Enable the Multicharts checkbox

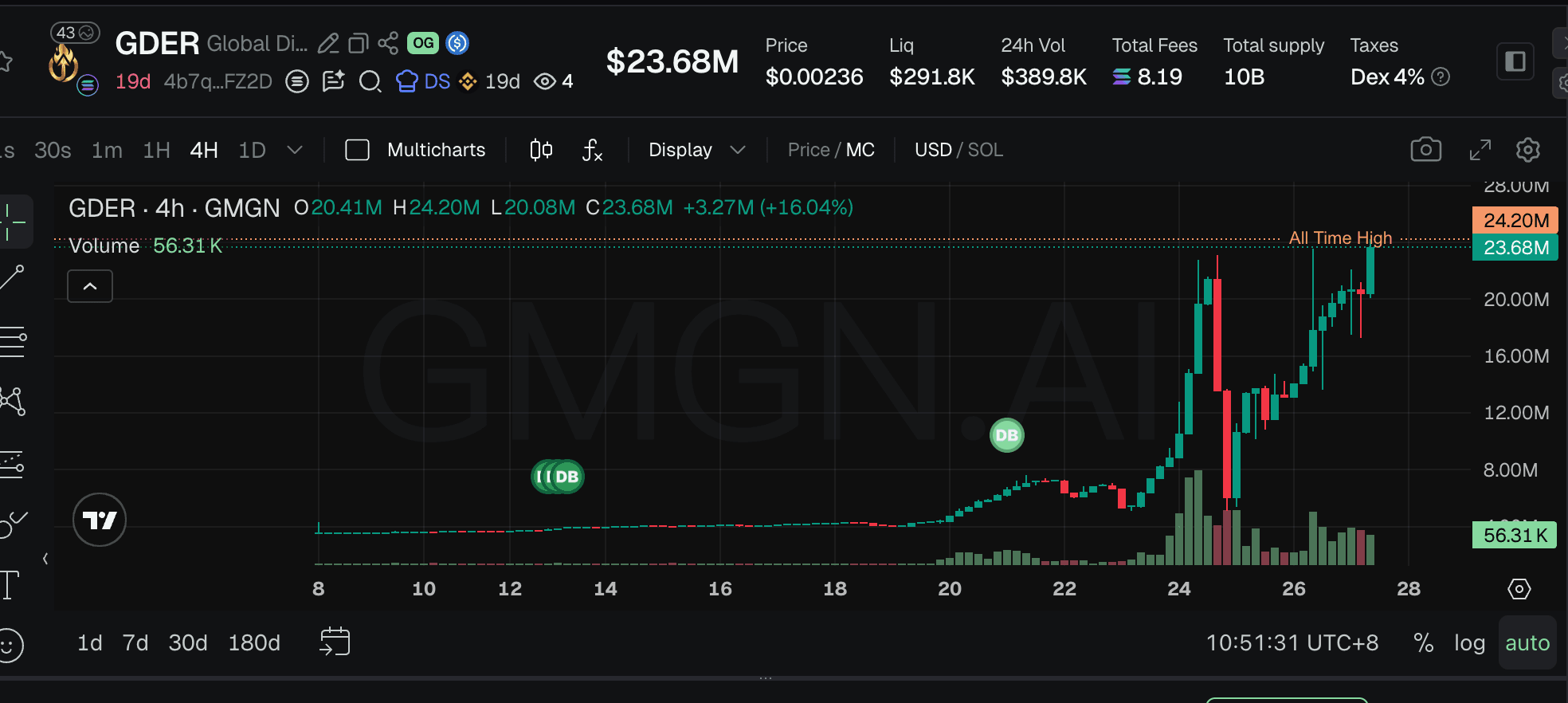357,150
